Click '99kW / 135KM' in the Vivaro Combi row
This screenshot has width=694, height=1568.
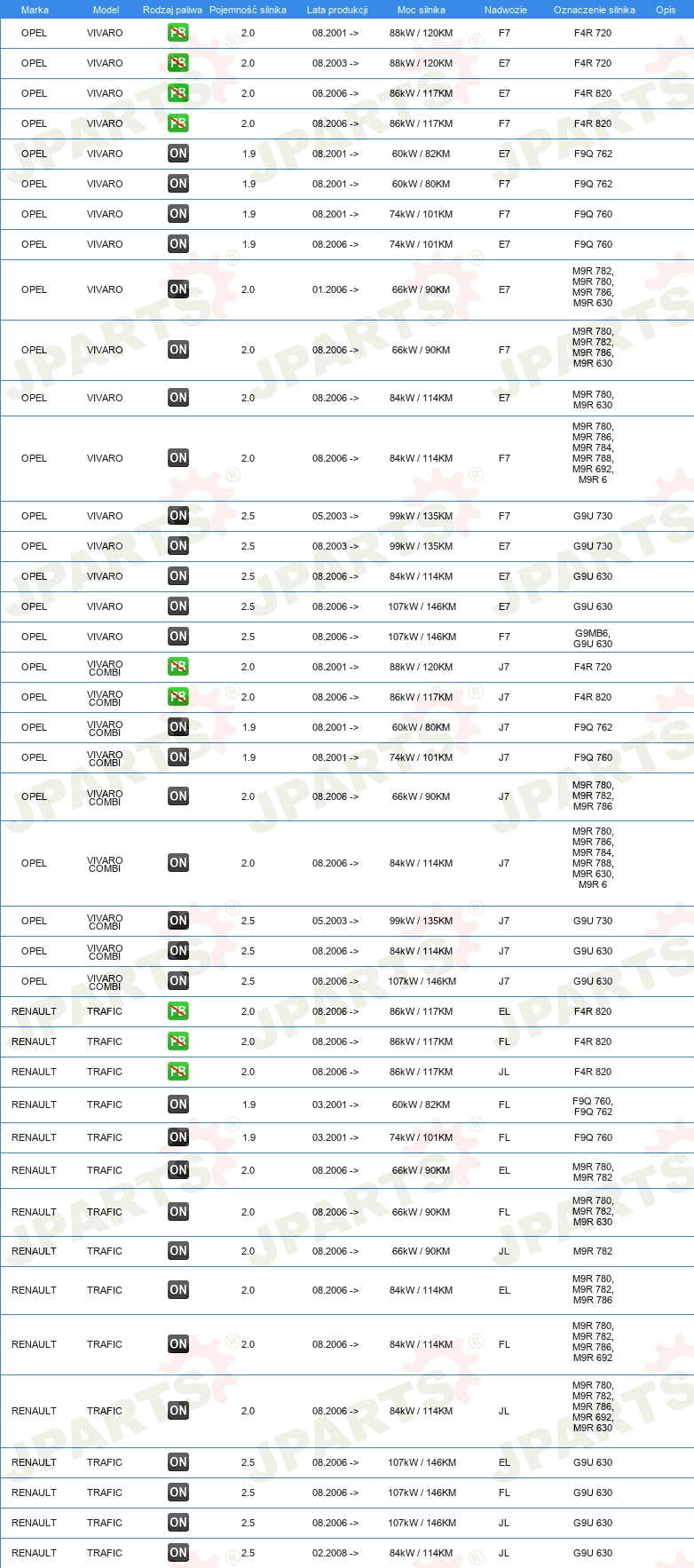tap(421, 921)
